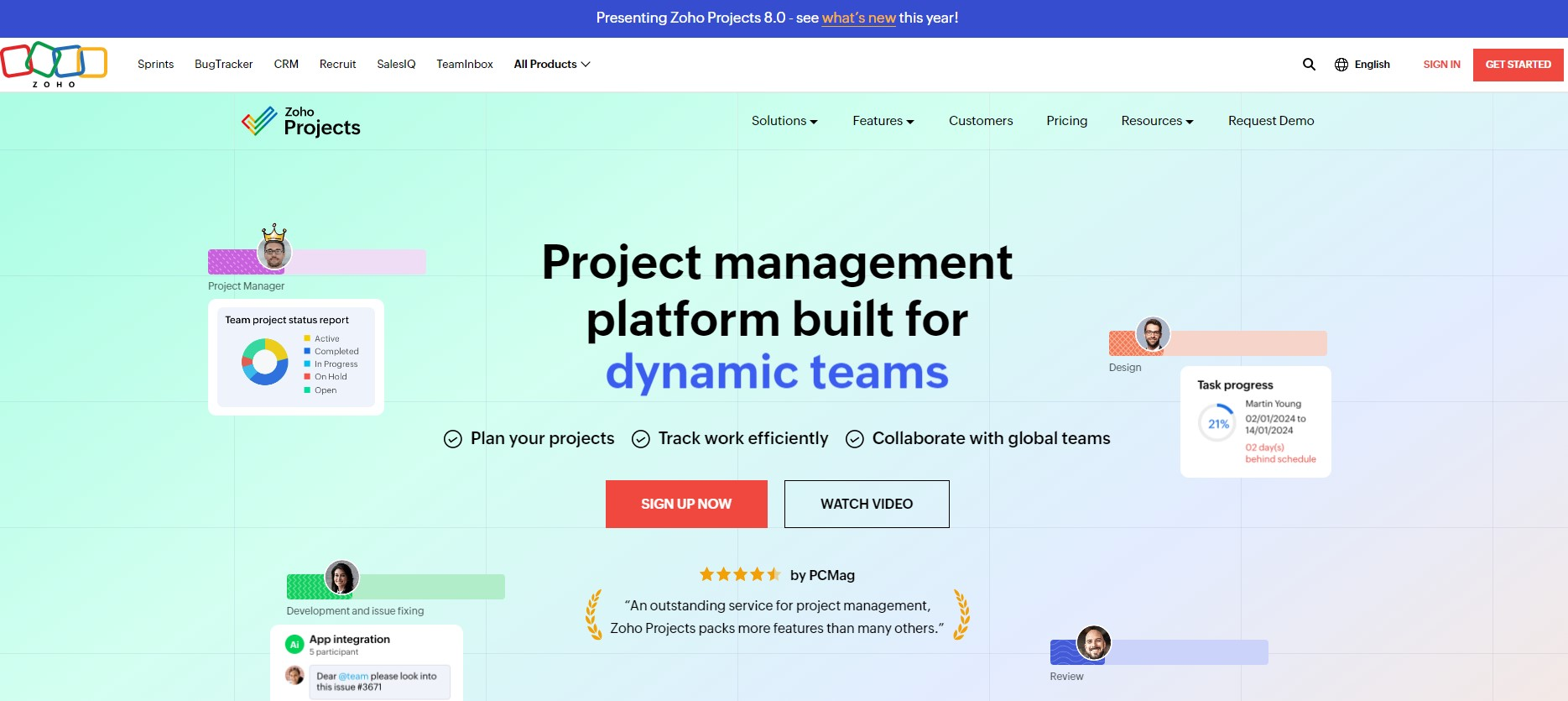Click the purple Project Manager progress bar
Viewport: 1568px width, 701px height.
pos(317,262)
